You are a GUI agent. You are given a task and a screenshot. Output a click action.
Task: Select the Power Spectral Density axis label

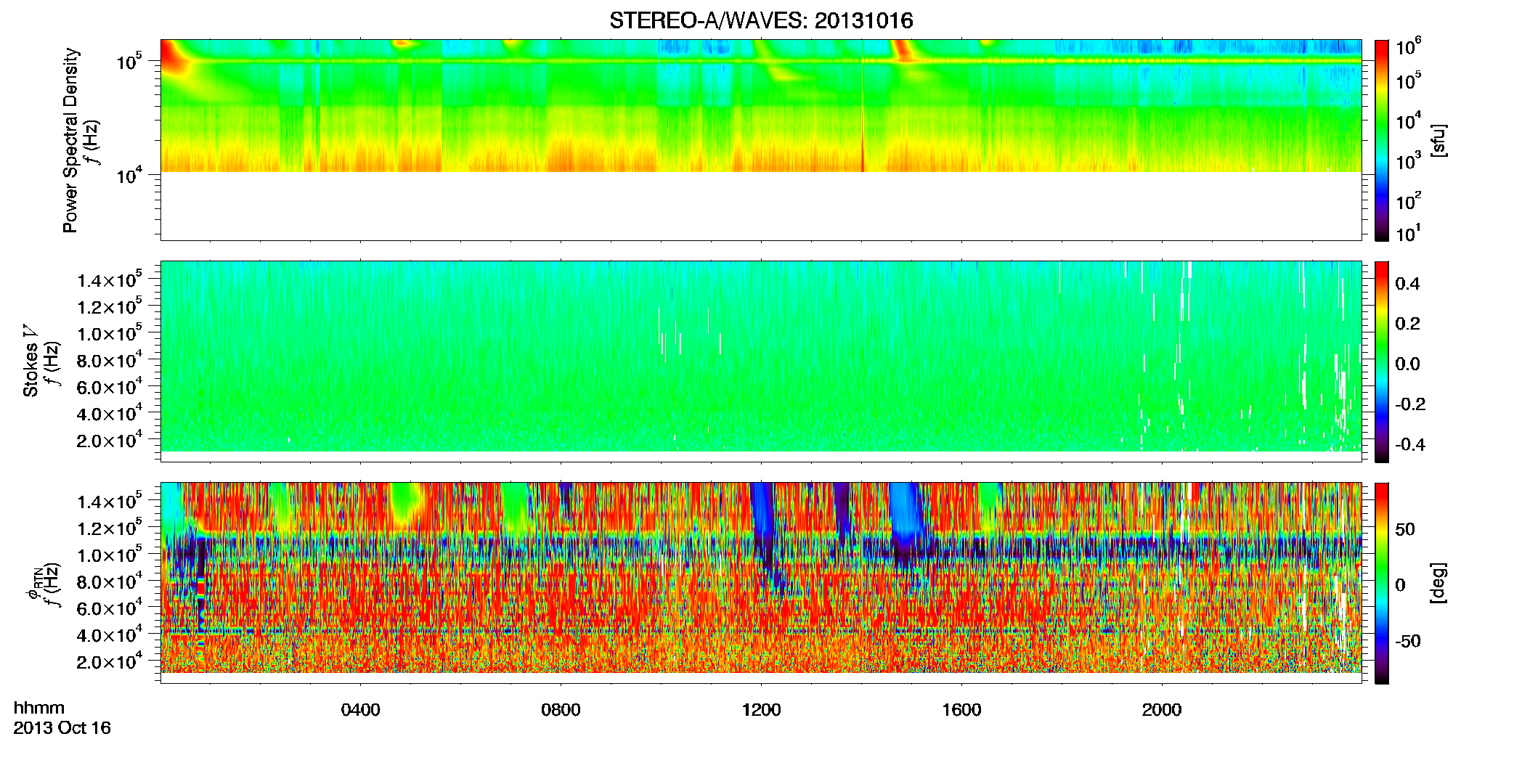point(70,140)
